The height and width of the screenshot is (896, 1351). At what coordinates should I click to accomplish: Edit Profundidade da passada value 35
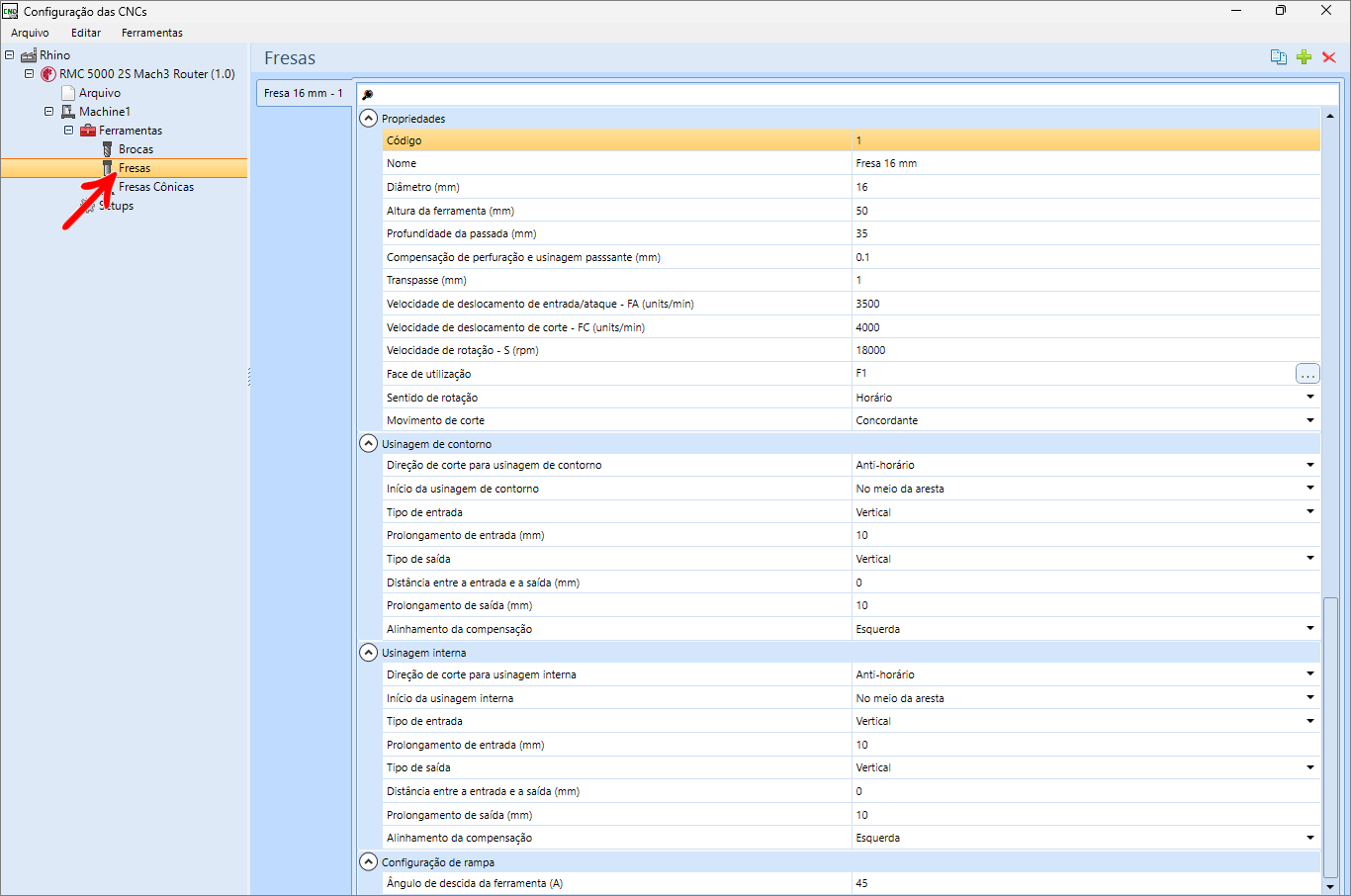pos(1086,233)
